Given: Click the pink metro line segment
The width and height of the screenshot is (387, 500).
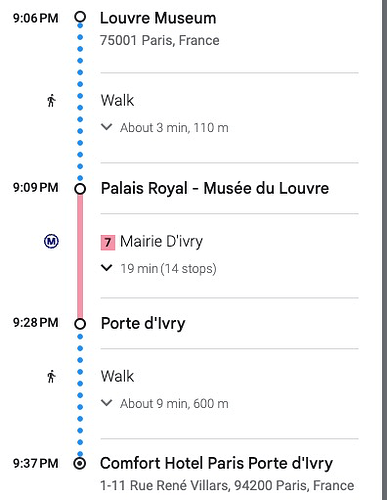Looking at the screenshot, I should click(80, 256).
